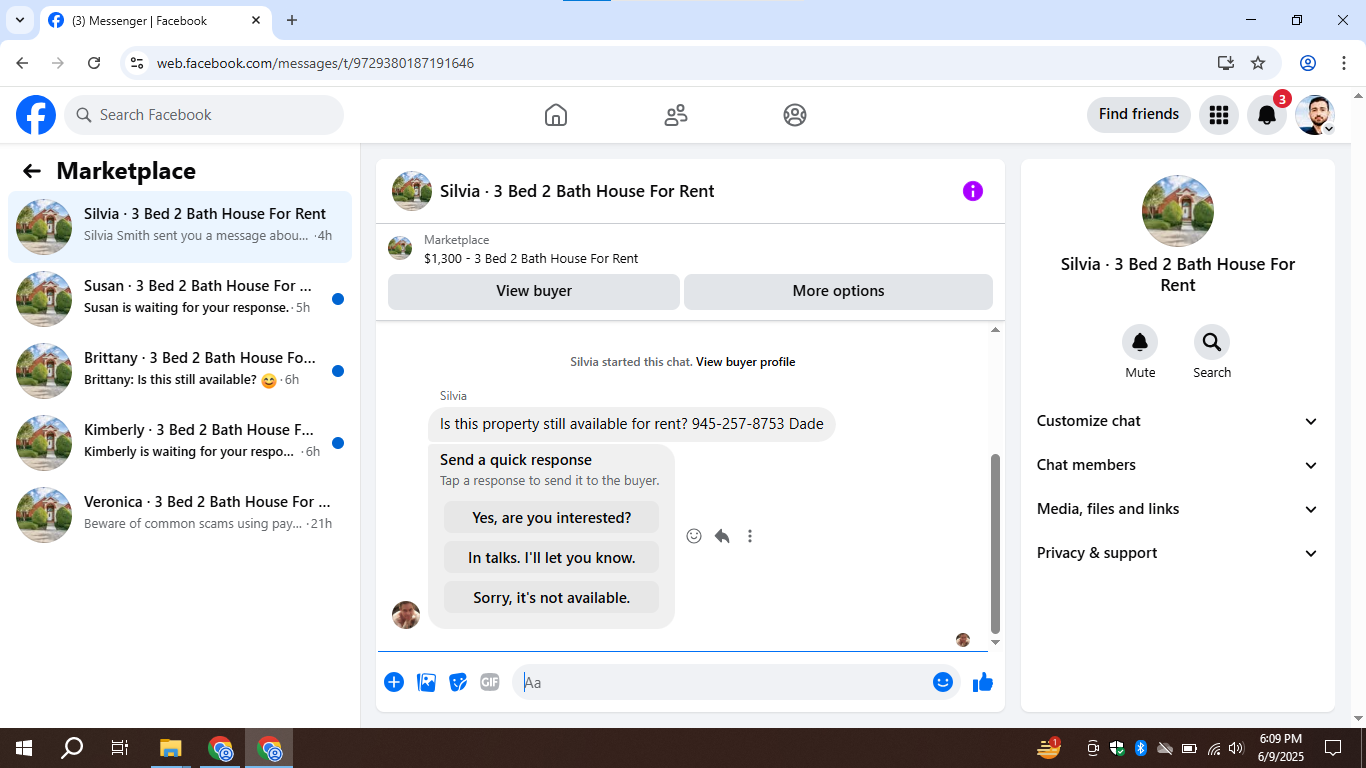
Task: Open a new Chrome tab
Action: point(292,20)
